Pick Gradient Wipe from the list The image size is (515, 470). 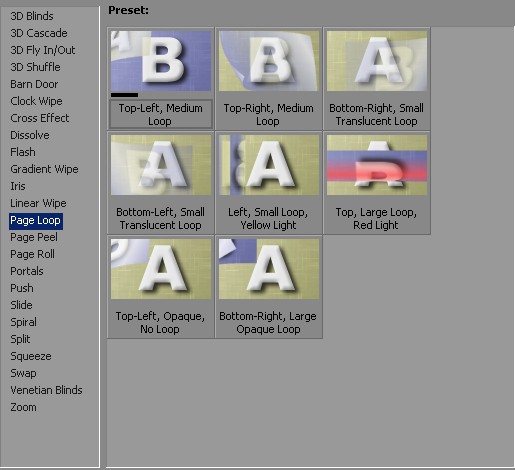[44, 169]
